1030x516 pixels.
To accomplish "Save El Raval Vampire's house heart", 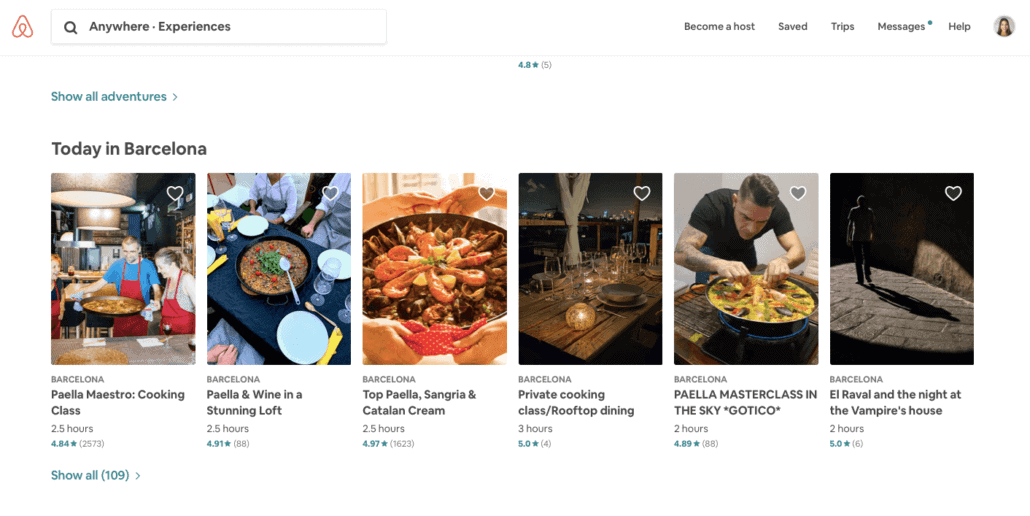I will coord(953,193).
